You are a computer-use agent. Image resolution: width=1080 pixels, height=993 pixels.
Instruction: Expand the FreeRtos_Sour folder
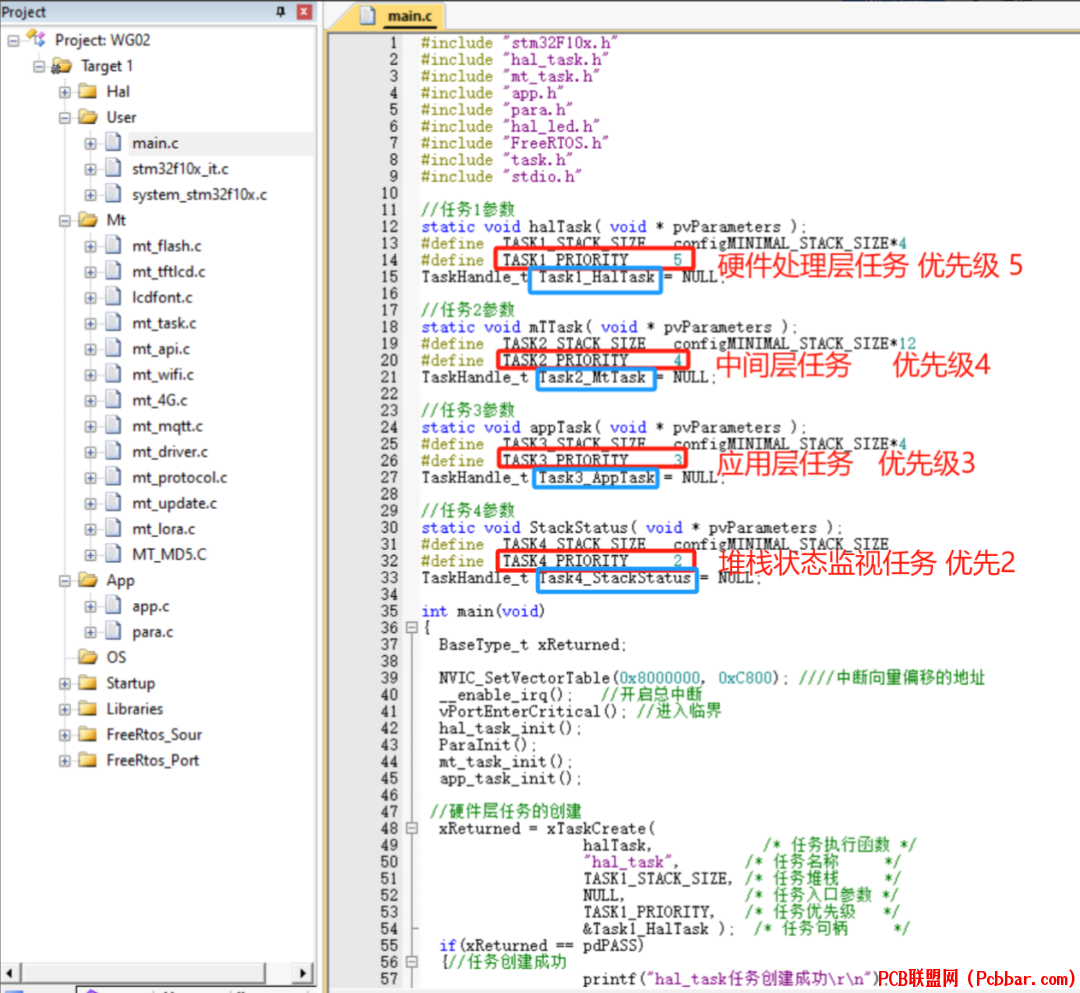tap(65, 735)
